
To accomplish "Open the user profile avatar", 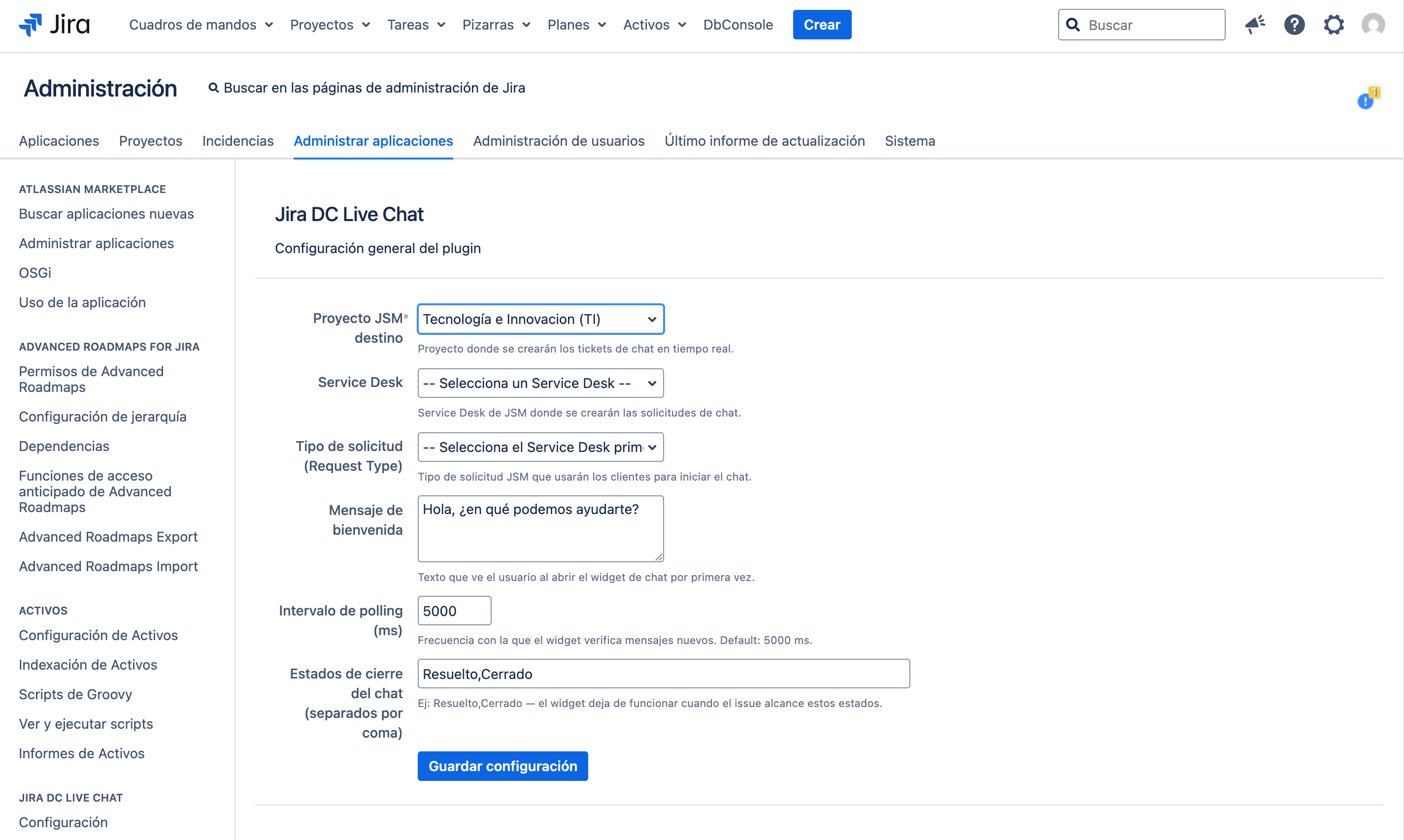I will (x=1373, y=24).
